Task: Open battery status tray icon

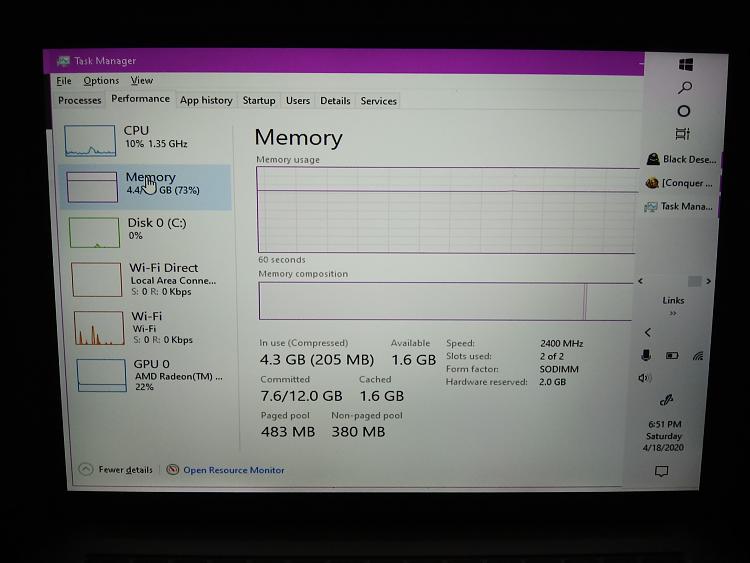Action: click(672, 355)
